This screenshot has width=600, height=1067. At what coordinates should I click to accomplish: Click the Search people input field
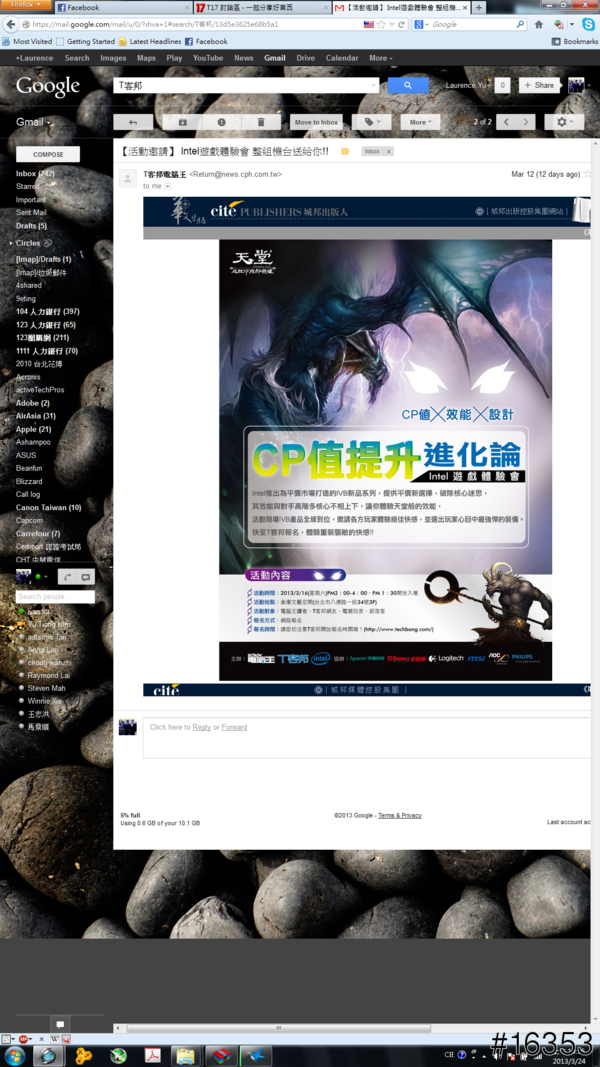[55, 597]
